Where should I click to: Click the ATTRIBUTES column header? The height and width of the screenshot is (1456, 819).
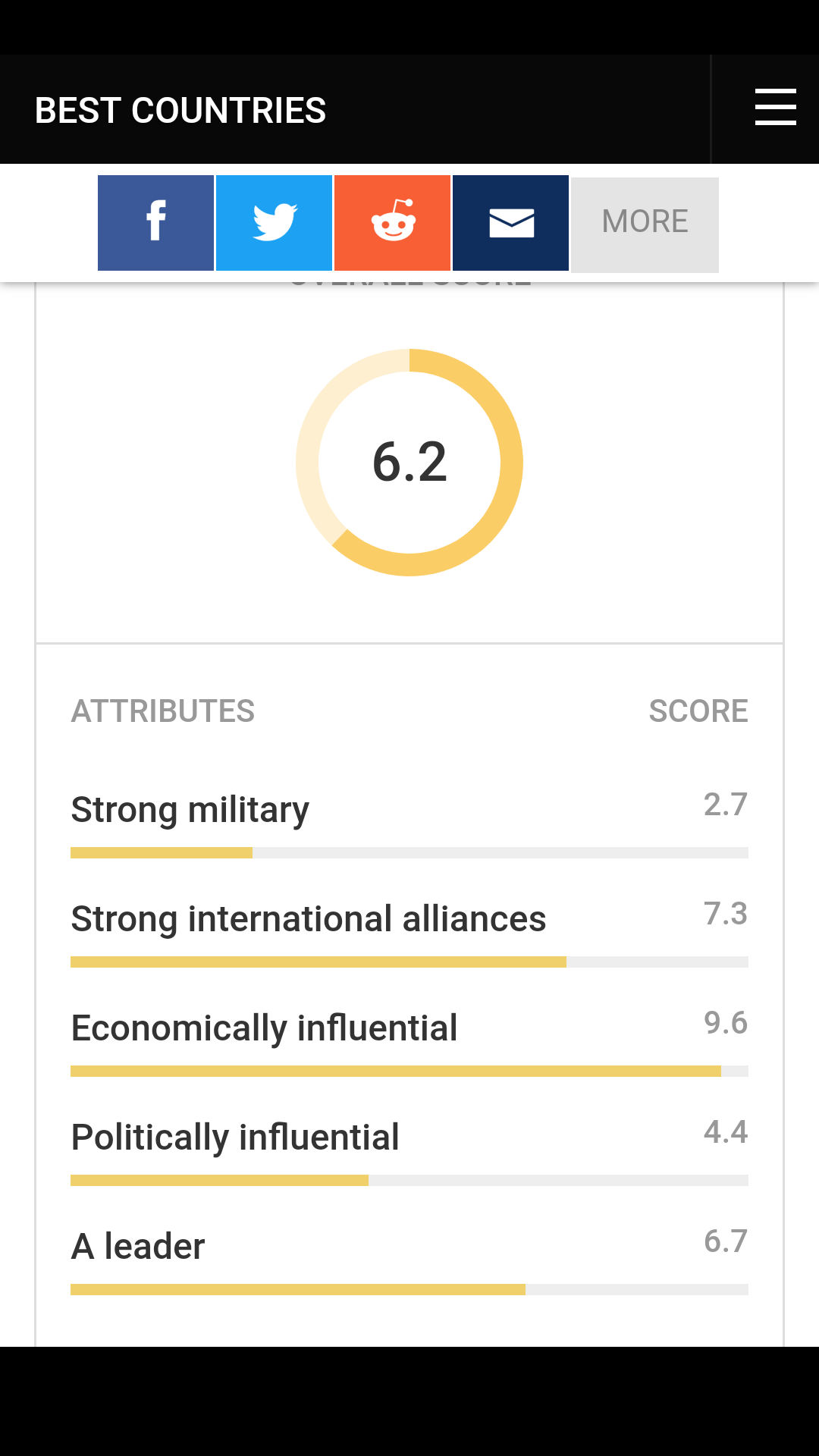click(x=163, y=711)
